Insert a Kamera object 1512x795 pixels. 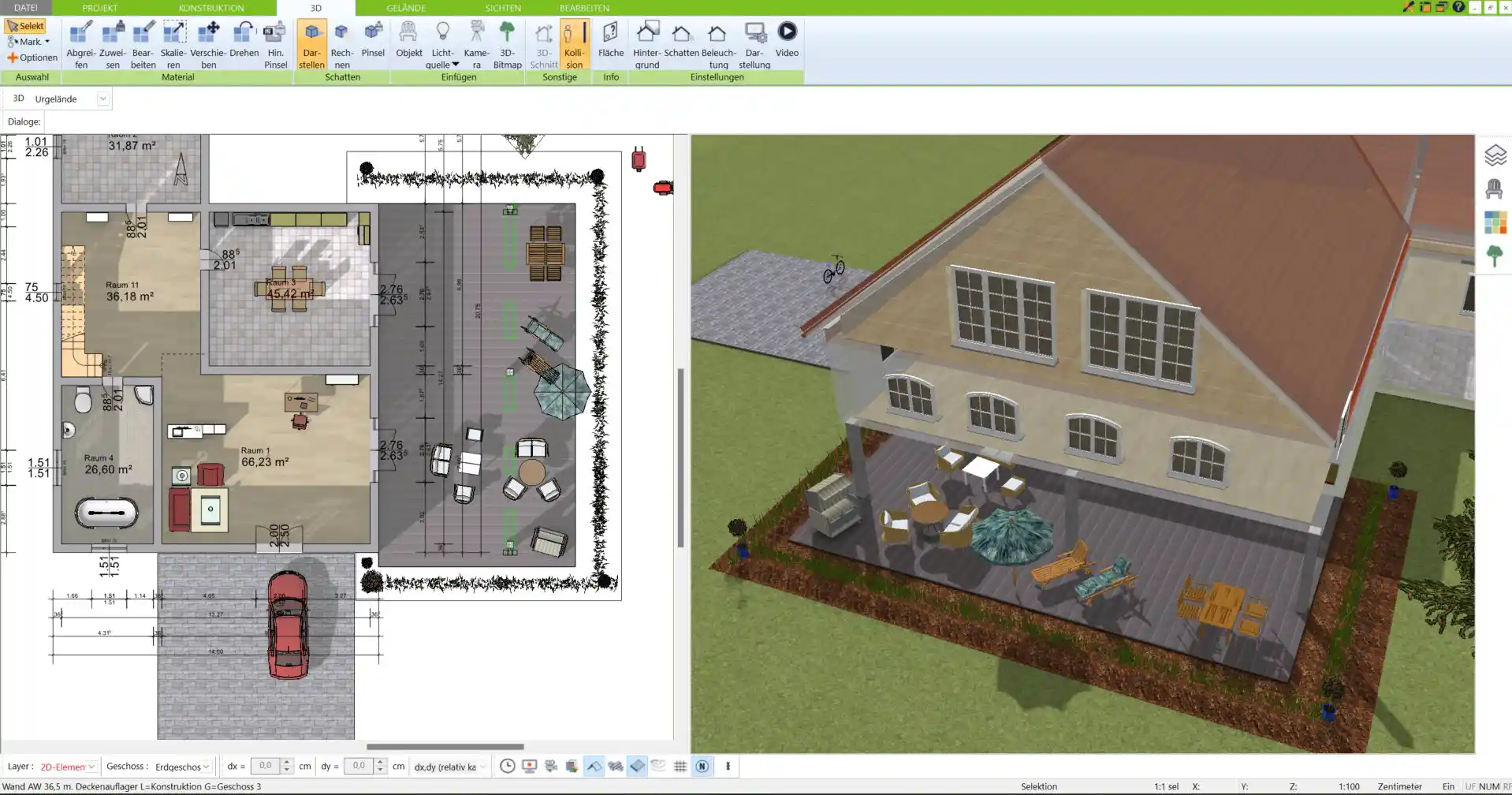[476, 45]
